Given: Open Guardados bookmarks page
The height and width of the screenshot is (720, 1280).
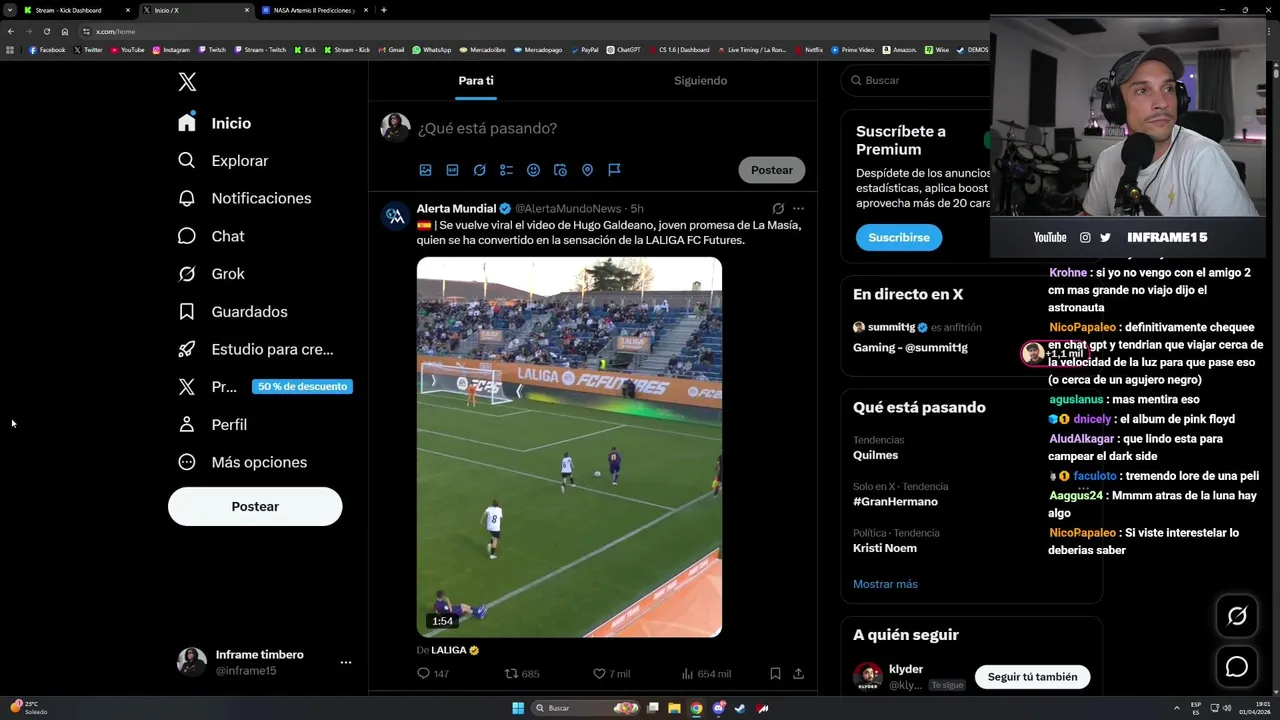Looking at the screenshot, I should coord(232,312).
